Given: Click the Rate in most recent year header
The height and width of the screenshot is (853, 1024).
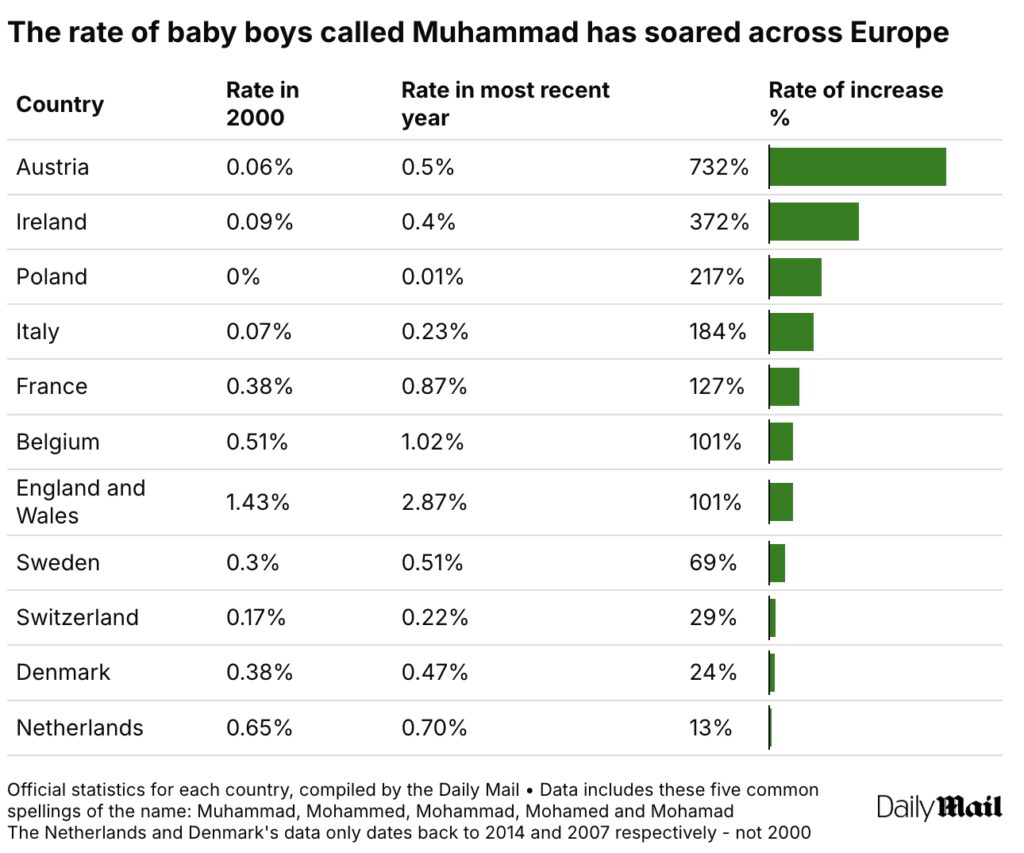Looking at the screenshot, I should coord(505,103).
